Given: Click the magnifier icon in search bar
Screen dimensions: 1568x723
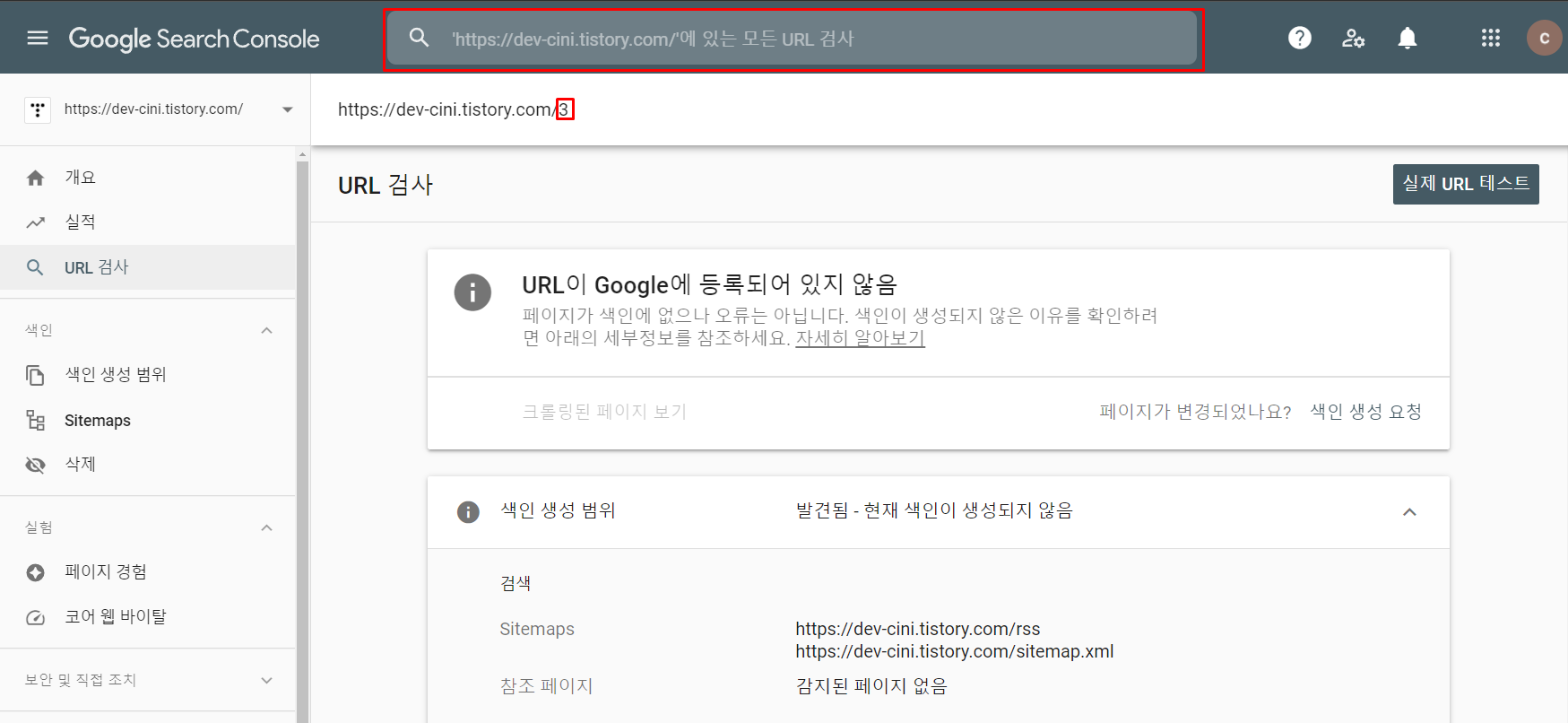Looking at the screenshot, I should (419, 38).
